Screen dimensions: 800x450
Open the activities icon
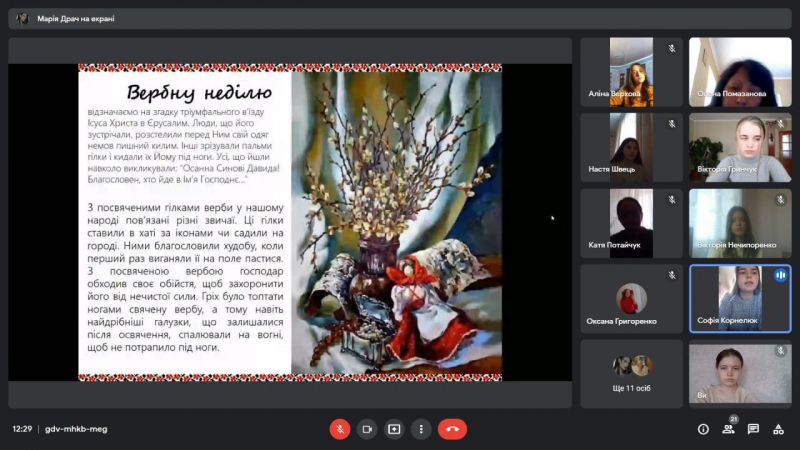tap(778, 429)
